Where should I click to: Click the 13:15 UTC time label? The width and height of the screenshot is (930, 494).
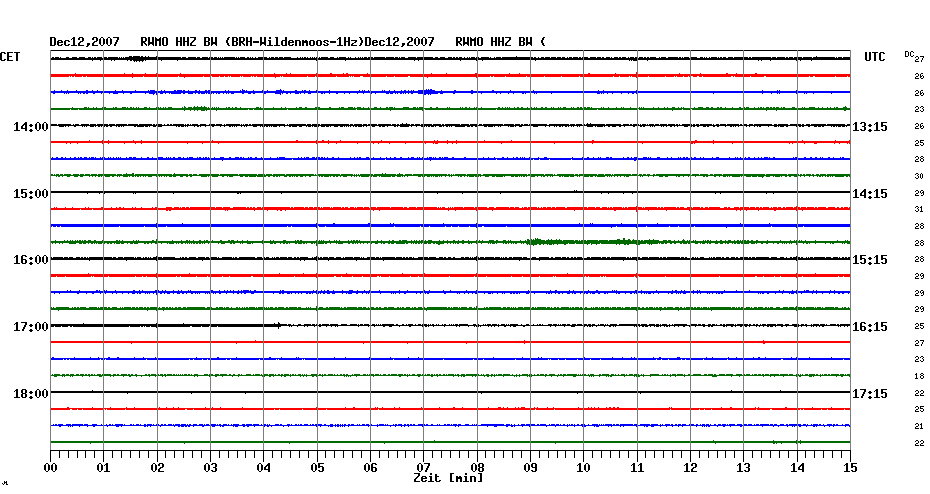point(870,127)
